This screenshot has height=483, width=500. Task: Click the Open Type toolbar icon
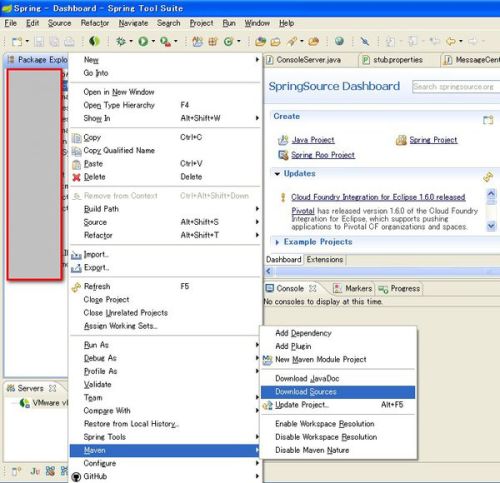coord(261,42)
